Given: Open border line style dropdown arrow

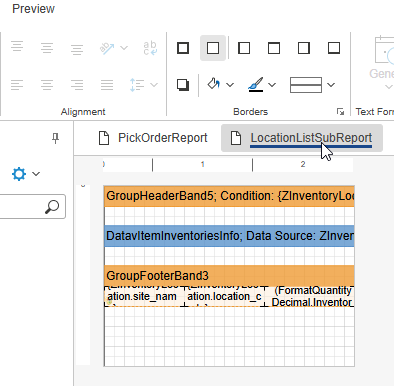Looking at the screenshot, I should (x=331, y=85).
